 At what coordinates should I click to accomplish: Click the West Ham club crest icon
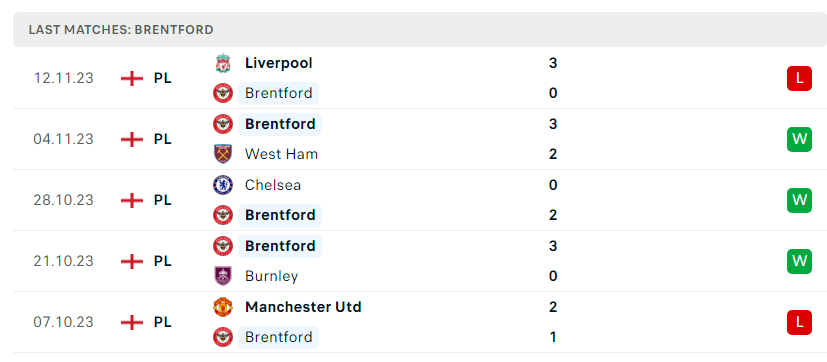point(223,154)
